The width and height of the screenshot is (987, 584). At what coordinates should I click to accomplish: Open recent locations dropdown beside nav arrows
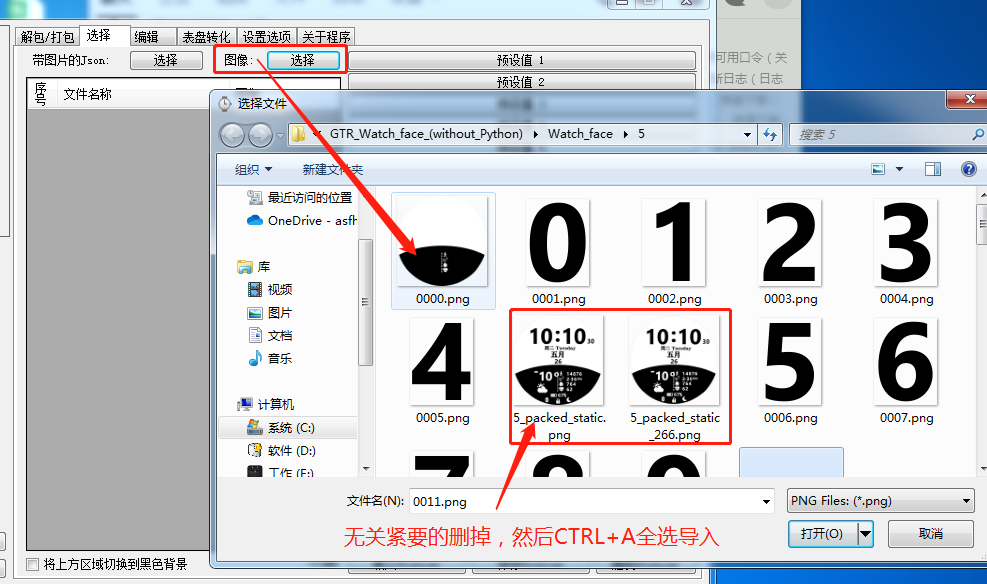tap(280, 135)
